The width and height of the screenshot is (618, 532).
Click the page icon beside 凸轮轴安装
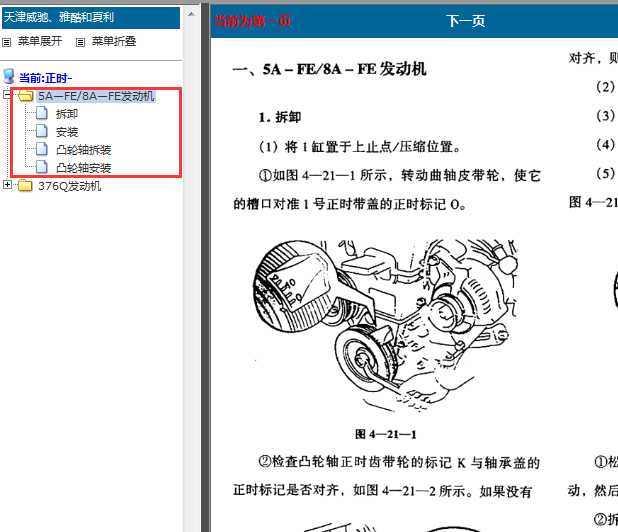(x=42, y=167)
